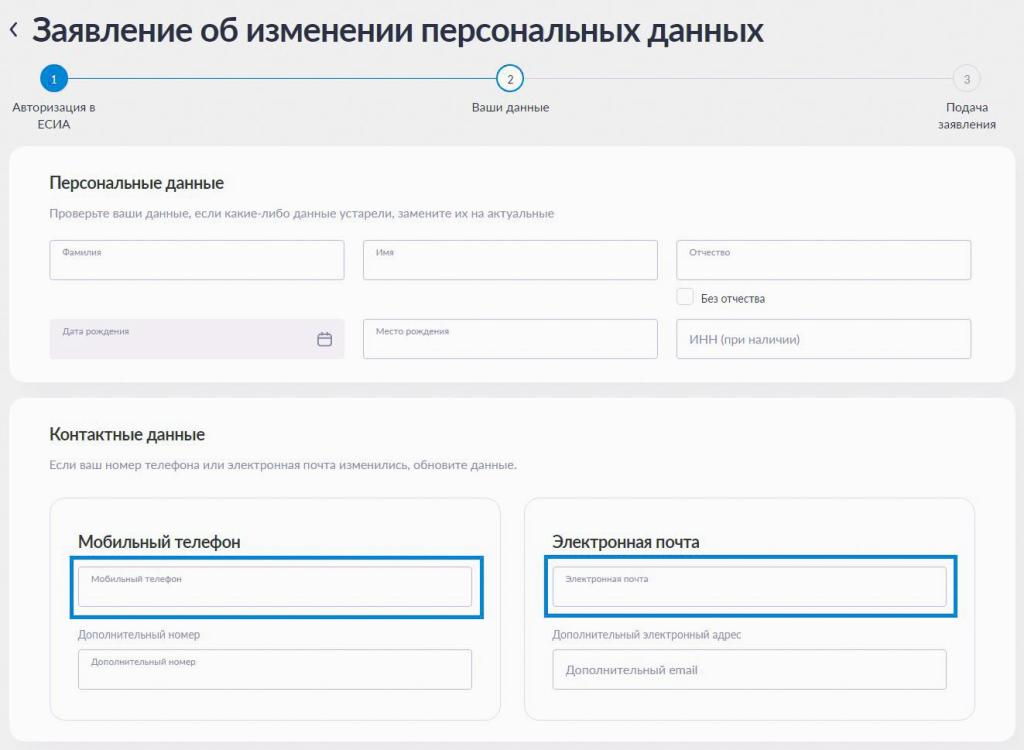This screenshot has width=1024, height=750.
Task: Click the highlighted Мобильный телефон input
Action: (274, 587)
